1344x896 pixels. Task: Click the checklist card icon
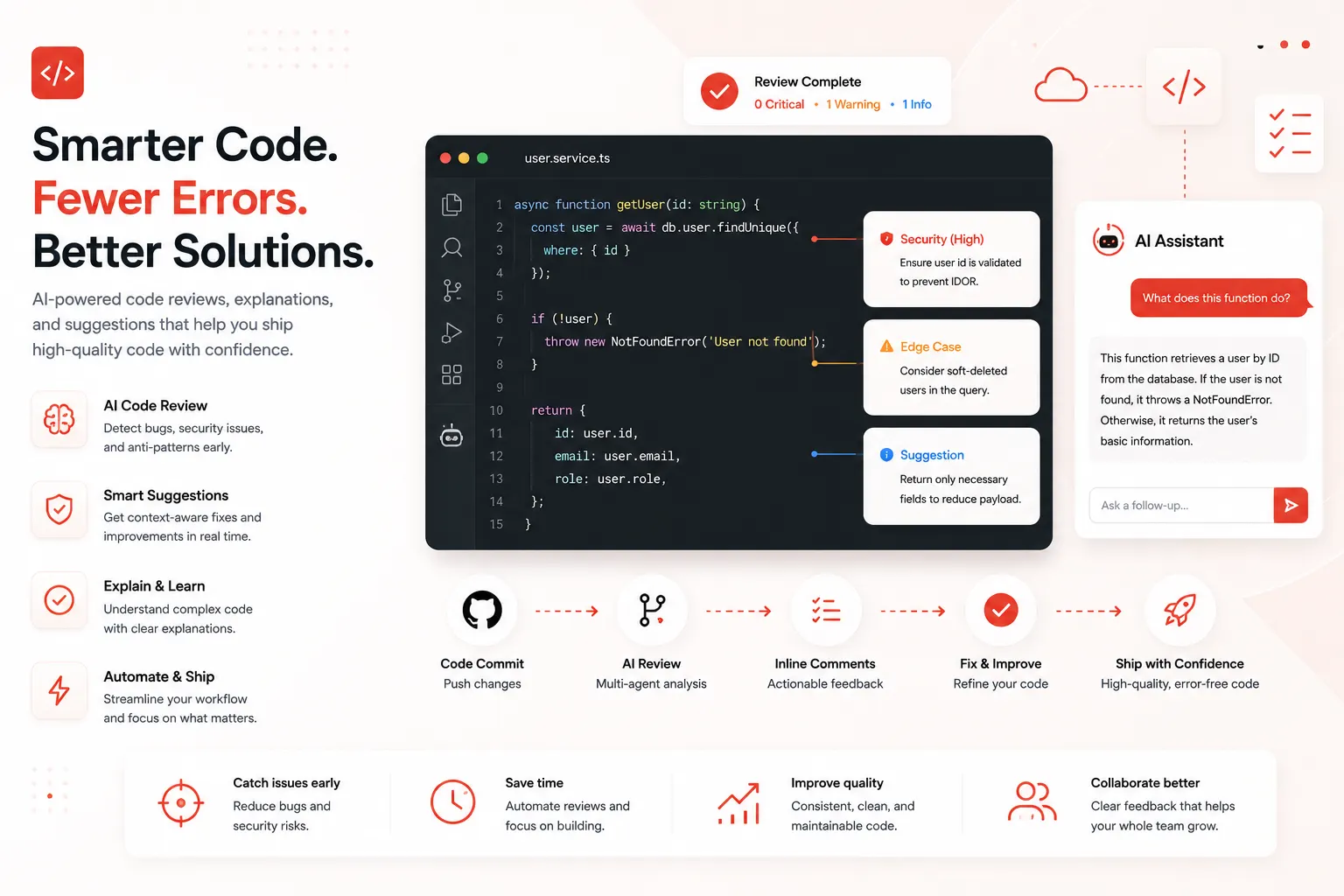pos(1289,134)
